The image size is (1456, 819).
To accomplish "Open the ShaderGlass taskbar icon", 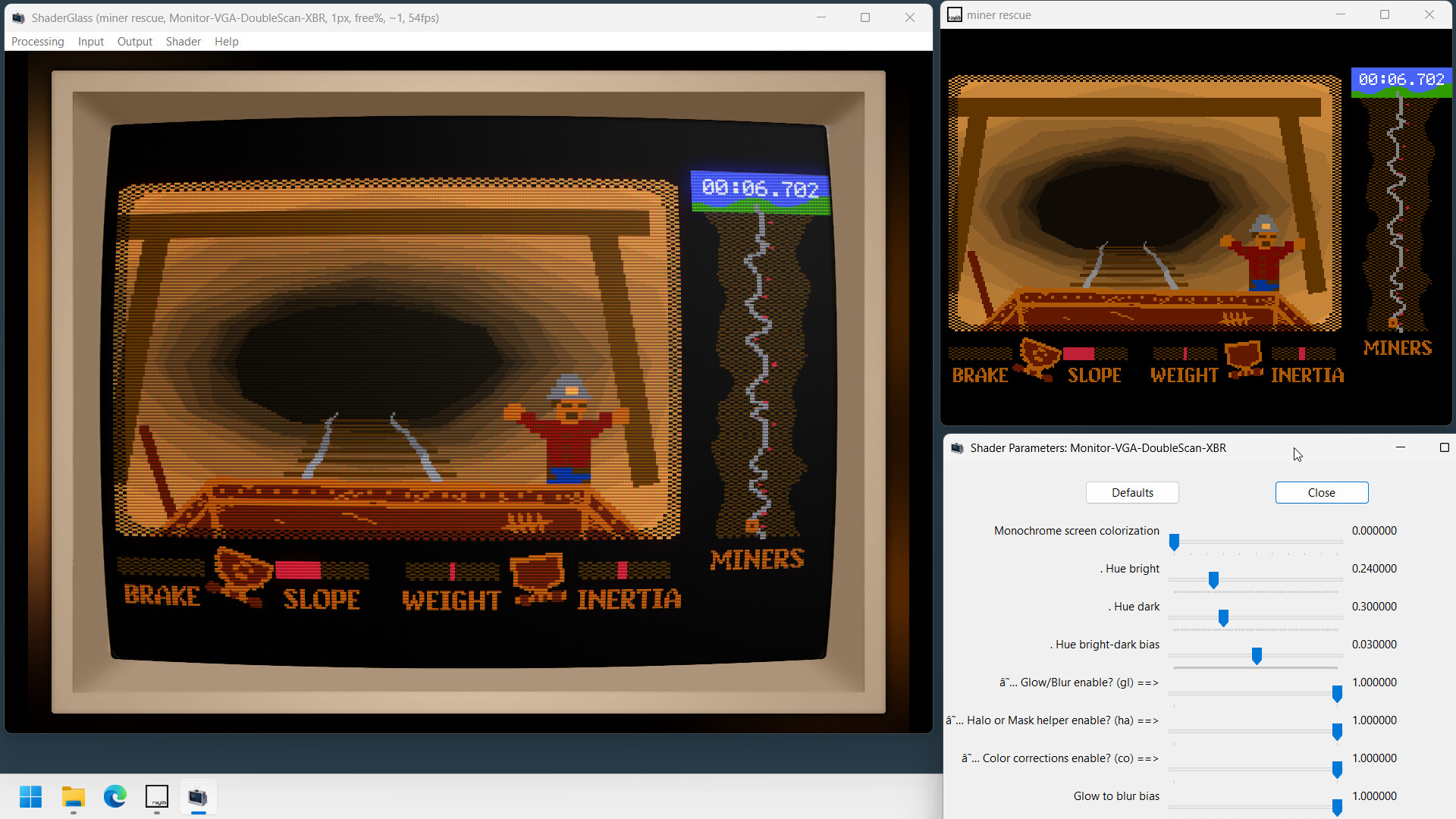I will (x=198, y=797).
